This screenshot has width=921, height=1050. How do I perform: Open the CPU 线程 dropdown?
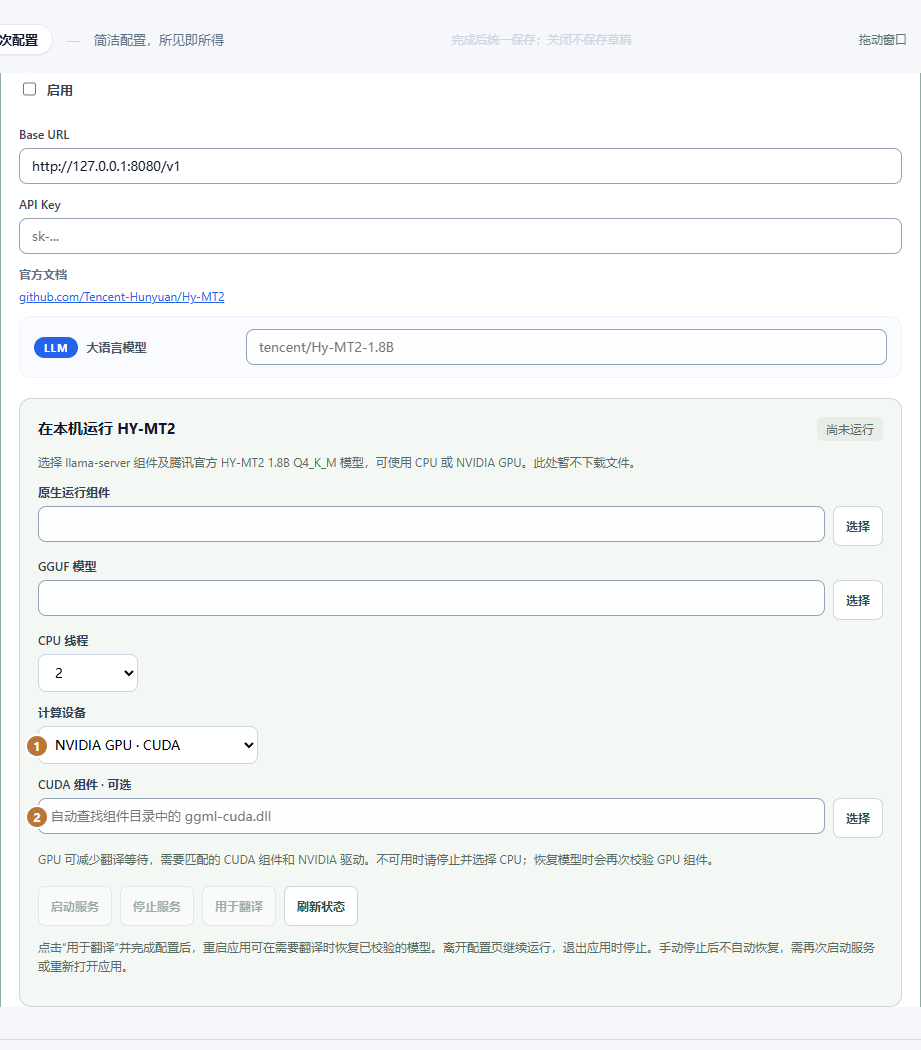[88, 673]
